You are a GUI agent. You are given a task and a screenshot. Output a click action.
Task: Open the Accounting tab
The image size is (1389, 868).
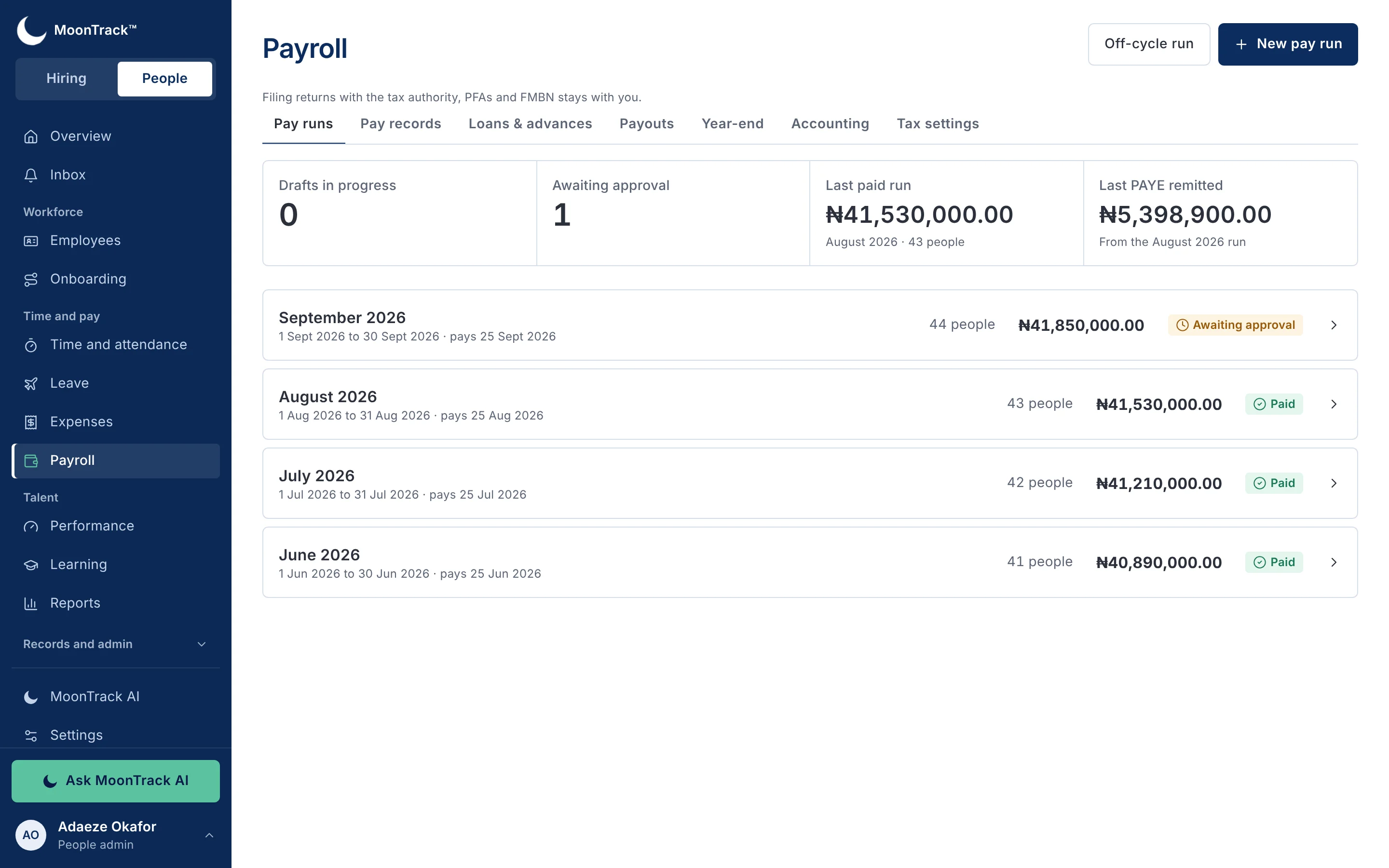point(830,124)
